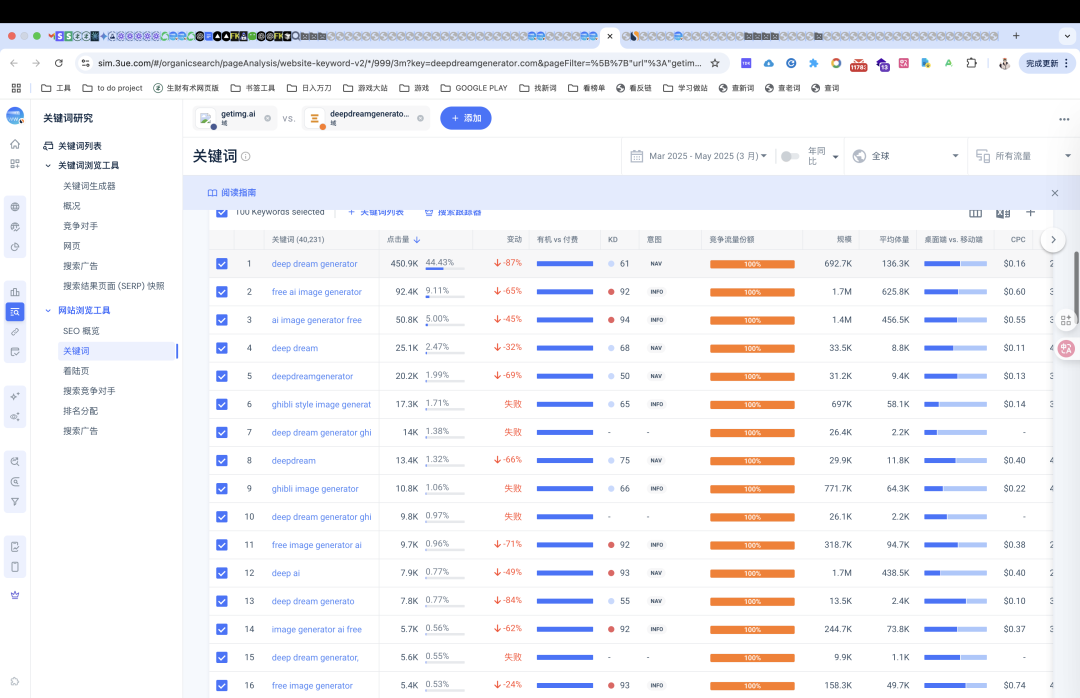Open the 所有流量 traffic dropdown
Viewport: 1080px width, 698px height.
click(x=1024, y=156)
